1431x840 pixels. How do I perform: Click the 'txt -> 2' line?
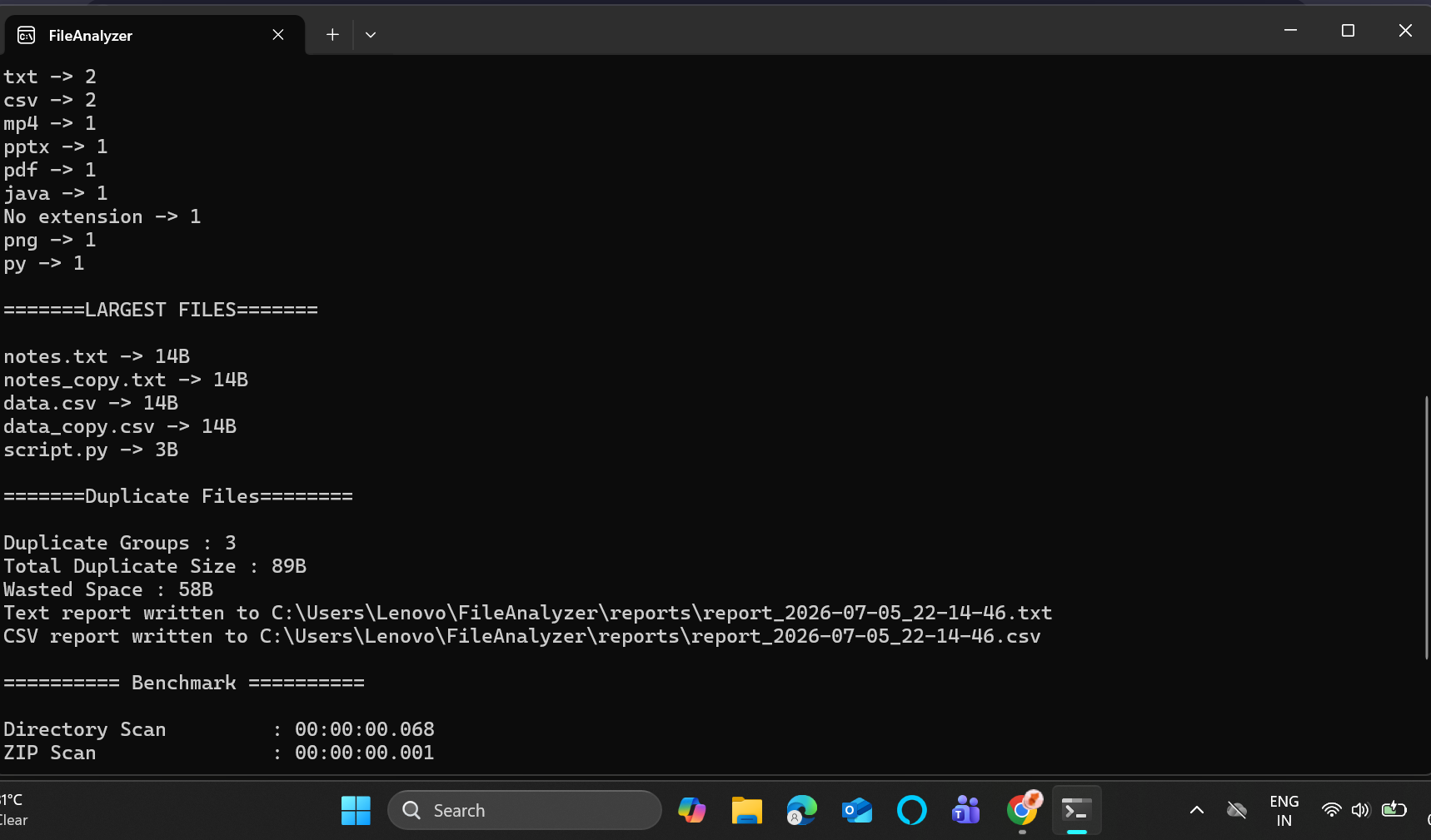[x=50, y=77]
